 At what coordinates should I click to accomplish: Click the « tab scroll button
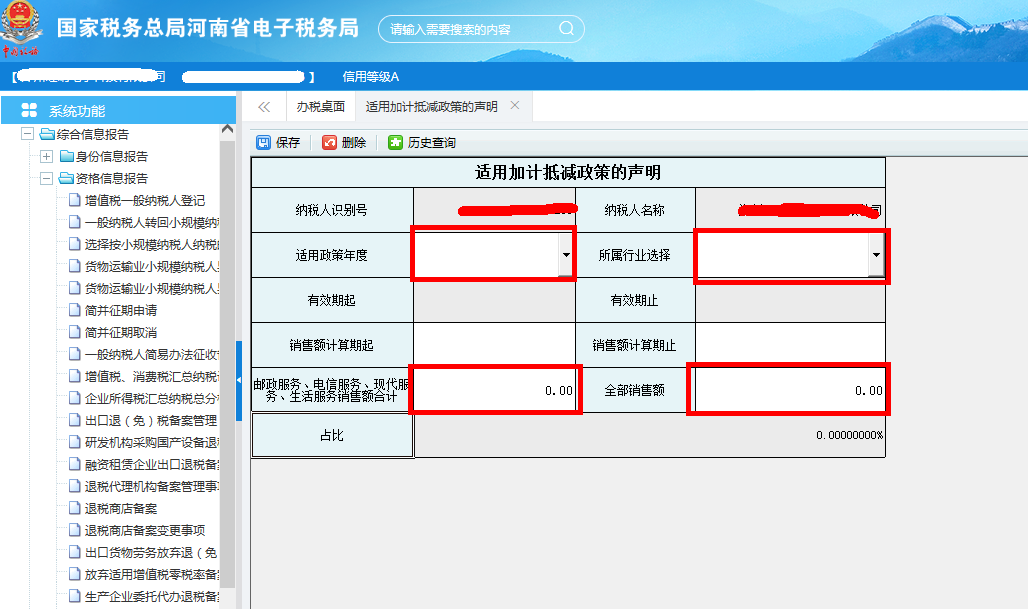[x=263, y=105]
